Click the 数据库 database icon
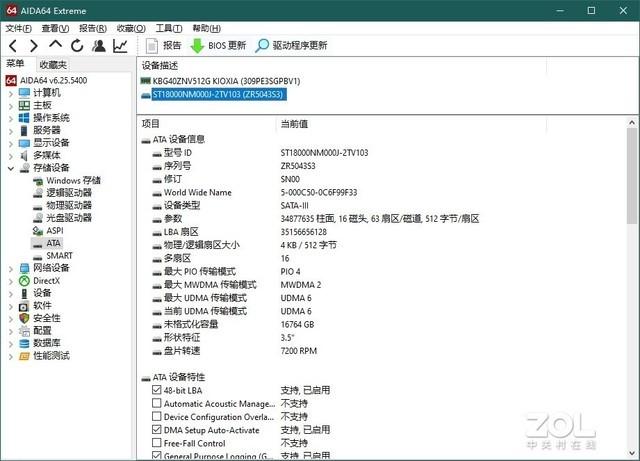Screen dimensions: 640x461 tap(24, 343)
